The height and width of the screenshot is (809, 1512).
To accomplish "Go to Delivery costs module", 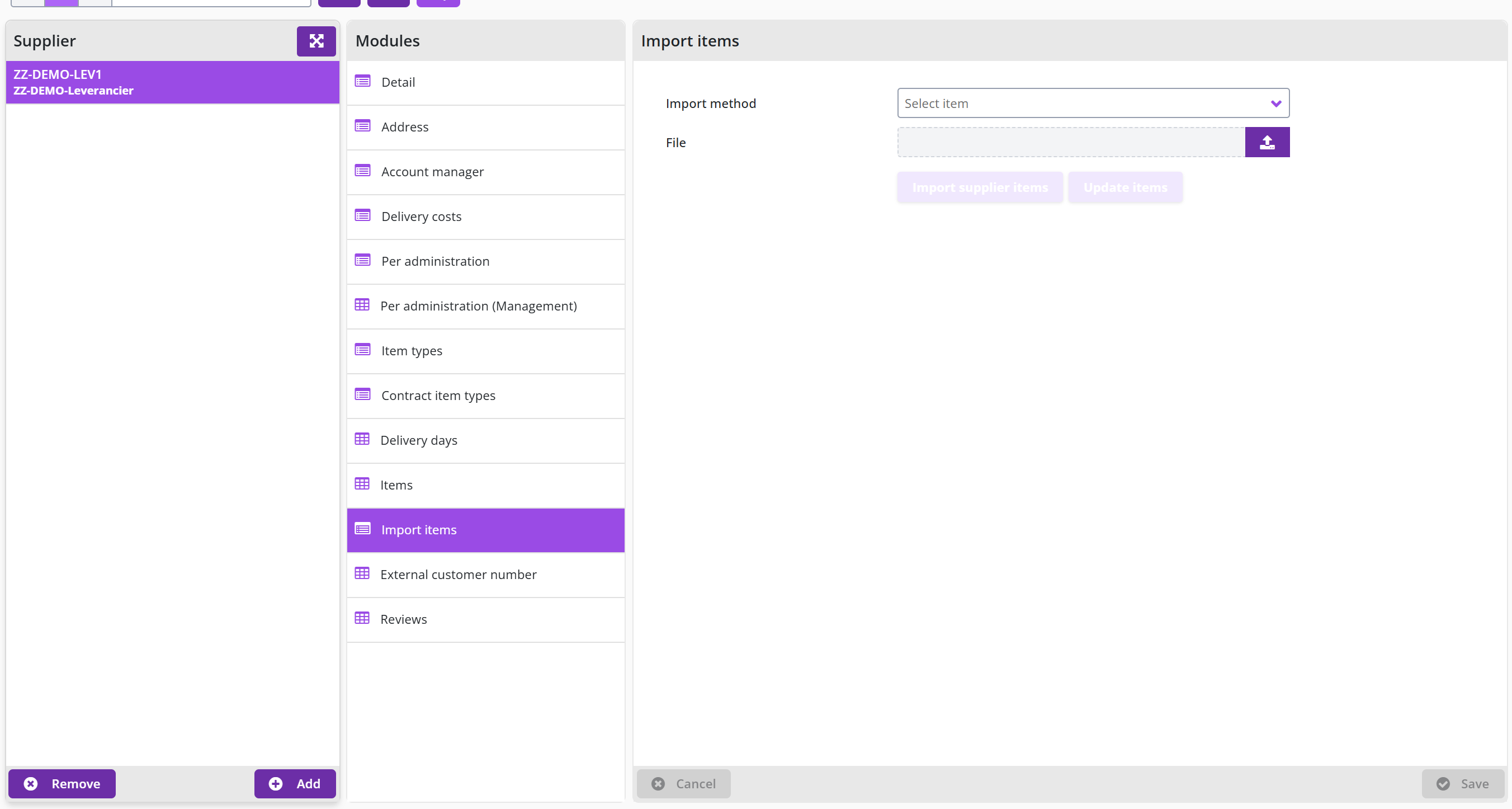I will [x=485, y=217].
